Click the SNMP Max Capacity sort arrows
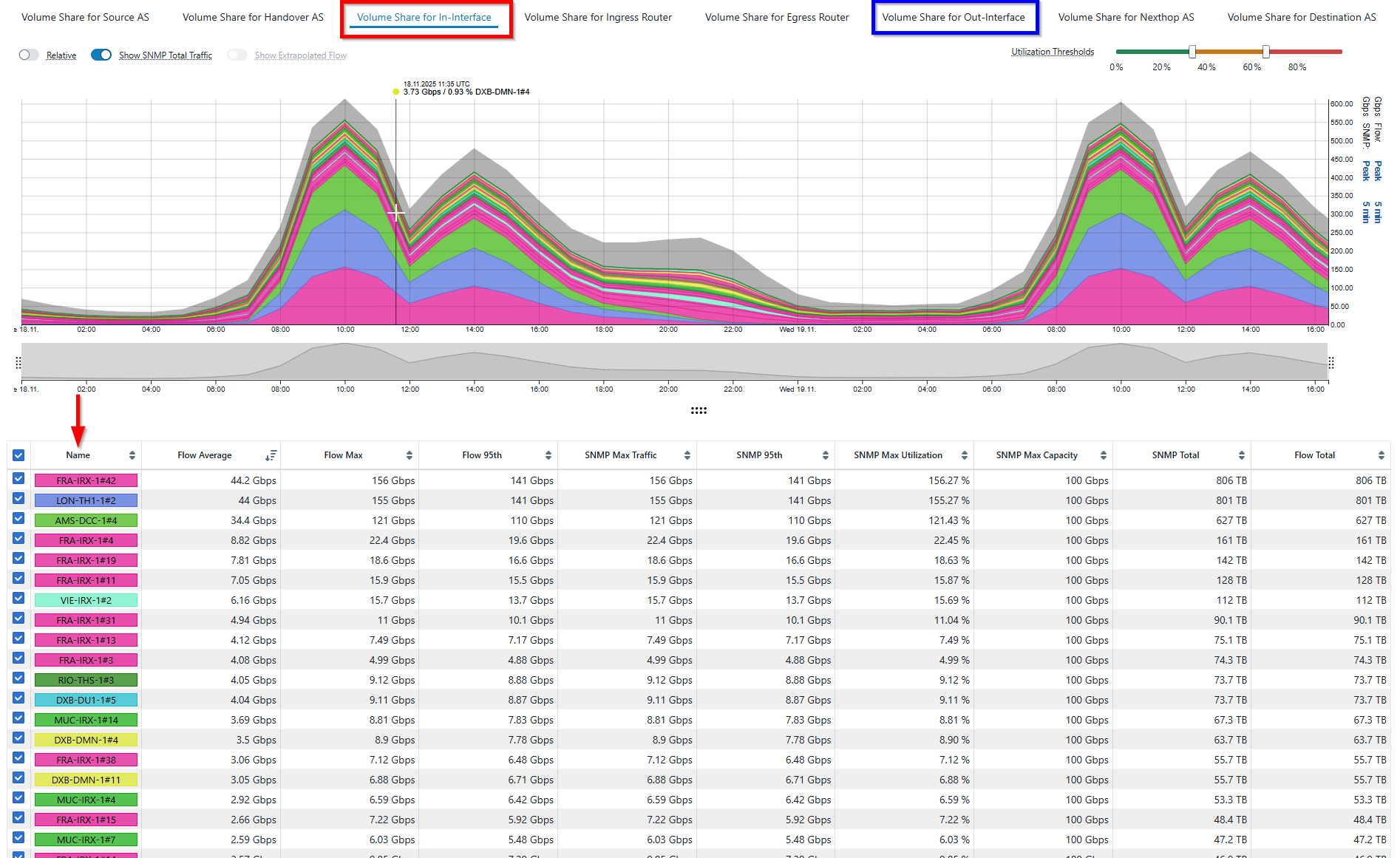 [1104, 454]
